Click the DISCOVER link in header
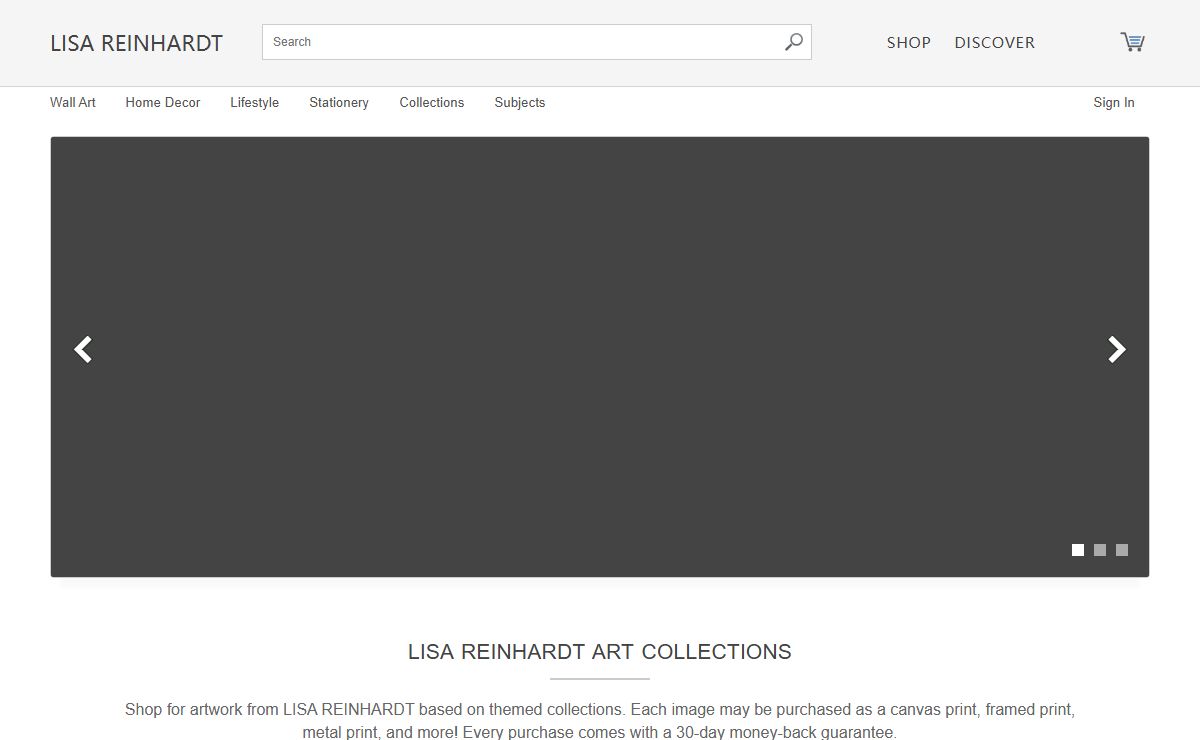Image resolution: width=1200 pixels, height=740 pixels. (x=995, y=42)
